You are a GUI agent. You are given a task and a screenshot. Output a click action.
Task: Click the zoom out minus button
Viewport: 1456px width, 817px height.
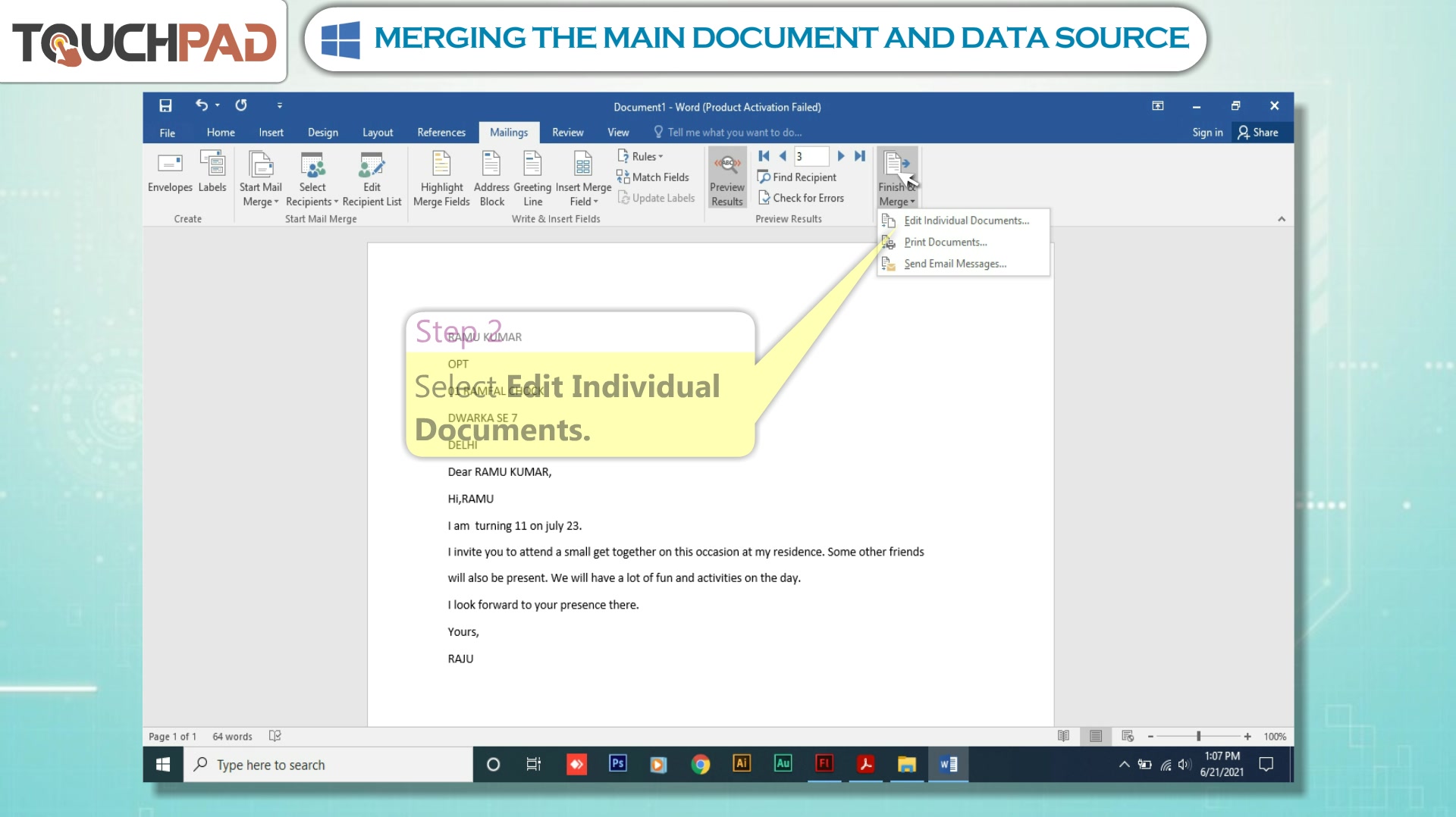(1150, 737)
